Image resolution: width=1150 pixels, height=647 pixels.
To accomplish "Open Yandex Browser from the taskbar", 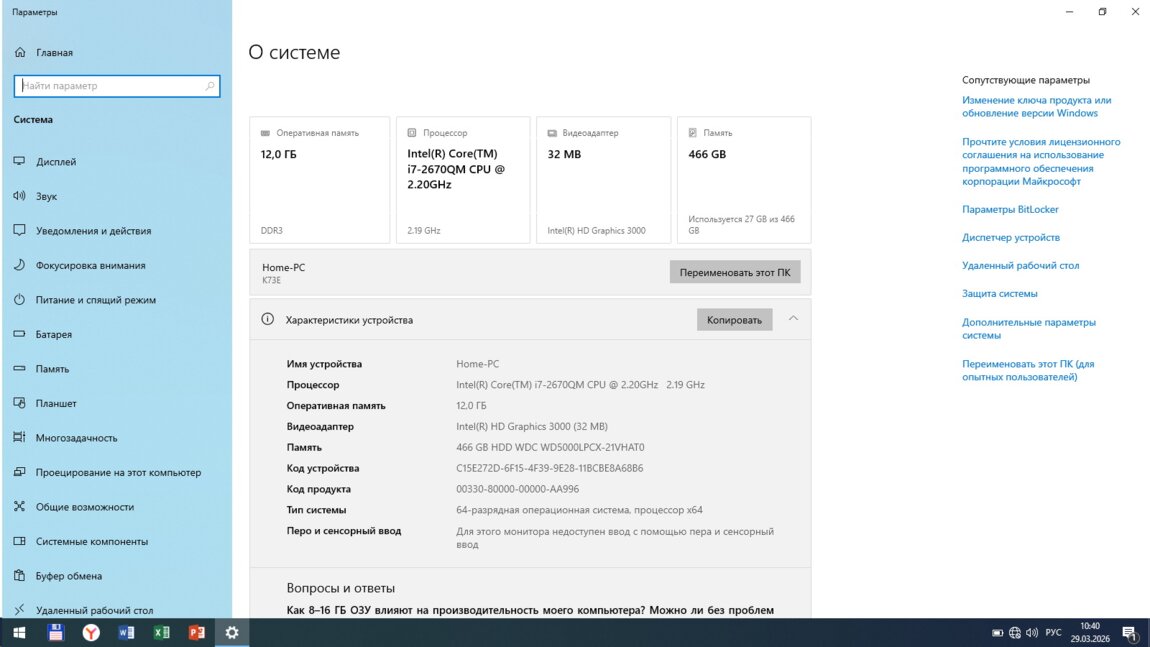I will pos(91,632).
